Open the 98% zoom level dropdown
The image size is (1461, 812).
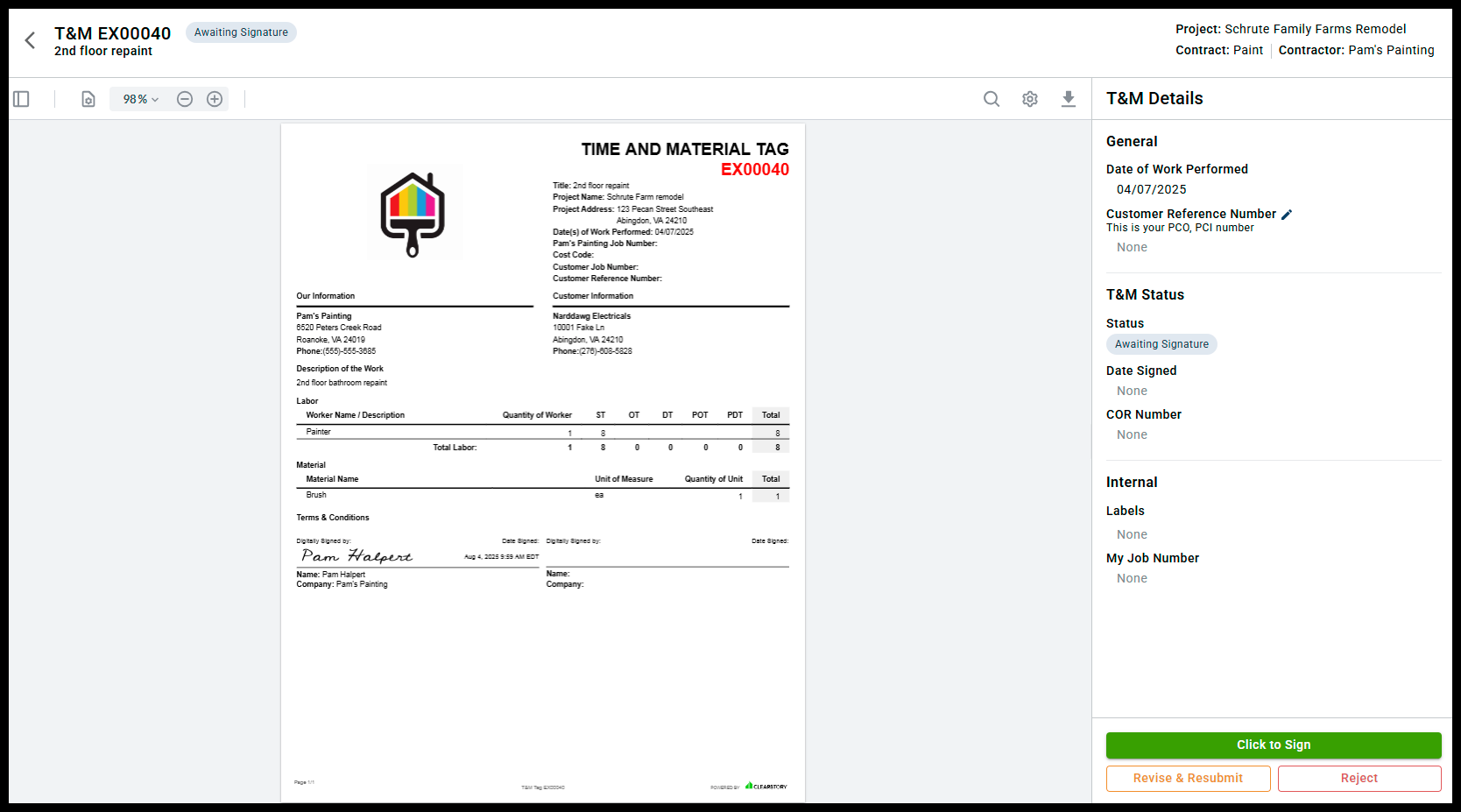[x=140, y=99]
